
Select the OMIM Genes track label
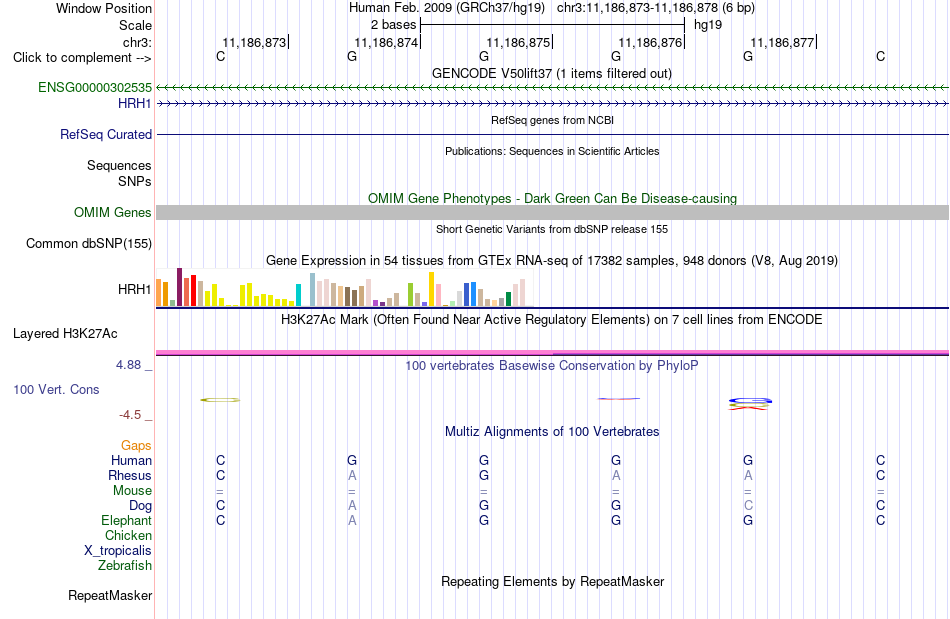[x=113, y=213]
